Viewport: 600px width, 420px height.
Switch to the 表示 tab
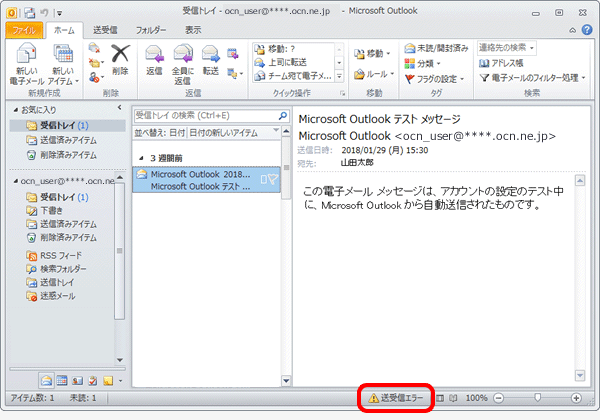click(193, 30)
